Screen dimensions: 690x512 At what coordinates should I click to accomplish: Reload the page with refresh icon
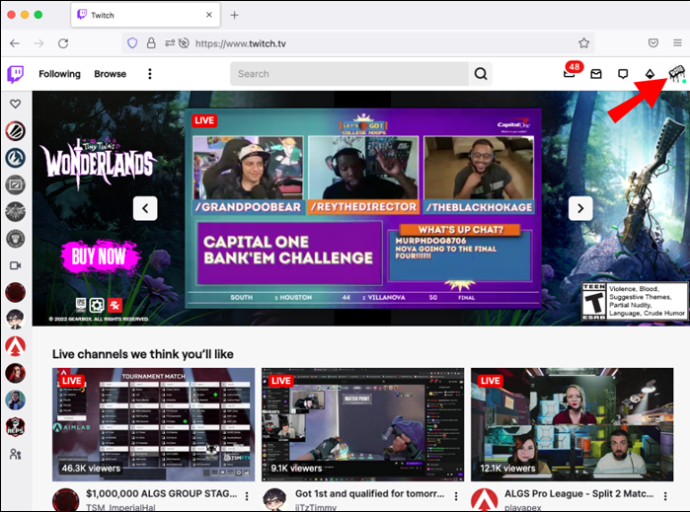coord(63,43)
